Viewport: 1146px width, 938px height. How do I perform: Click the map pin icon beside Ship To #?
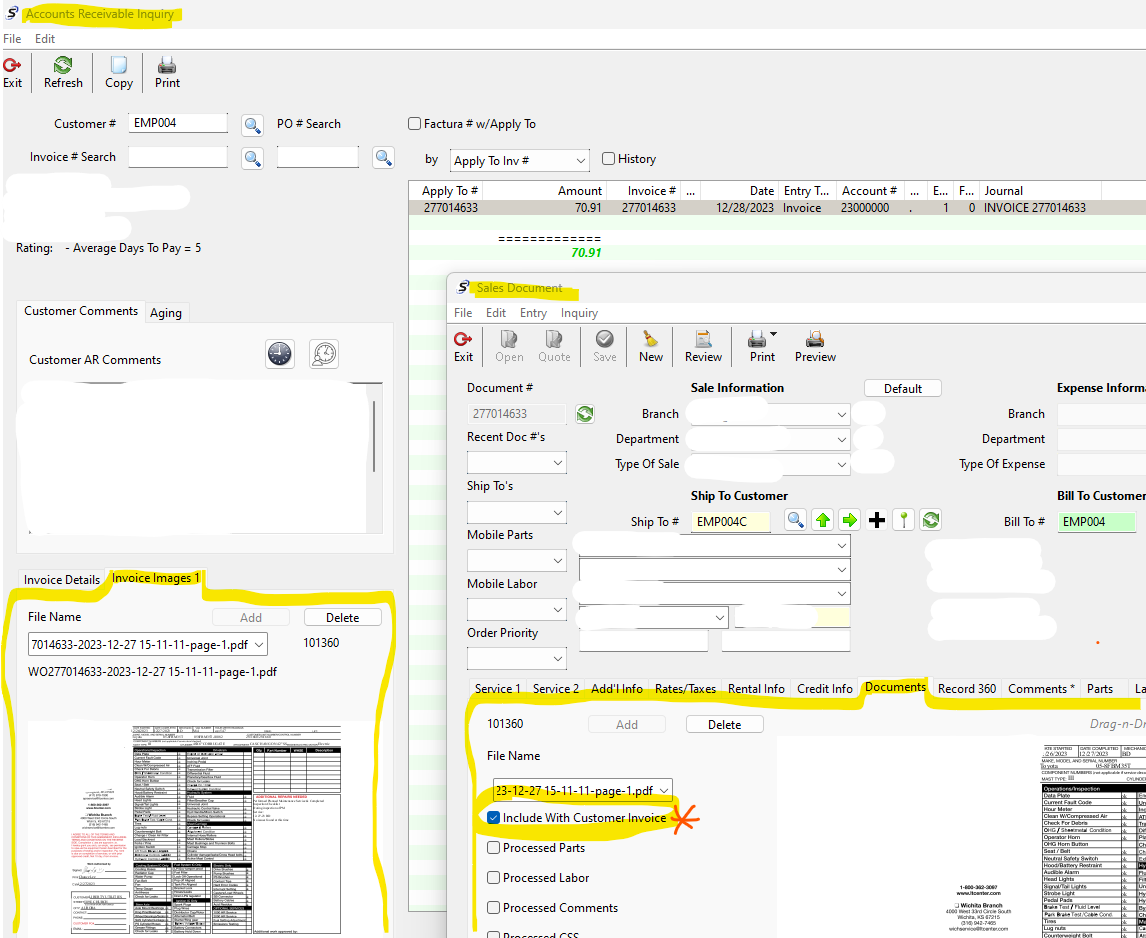[903, 521]
